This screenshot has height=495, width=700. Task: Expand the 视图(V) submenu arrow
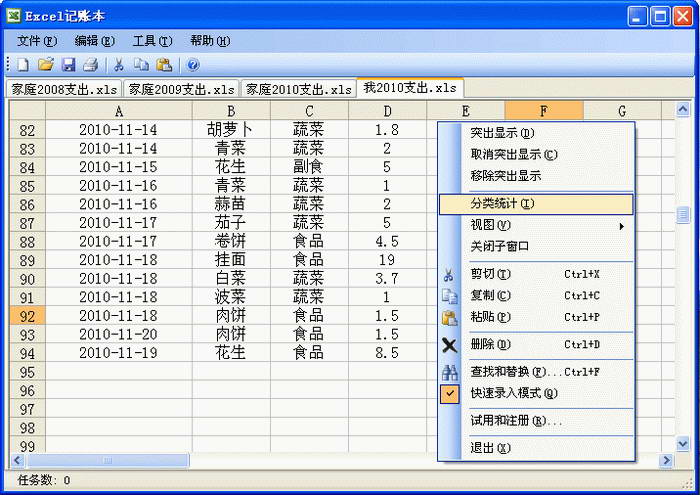(621, 226)
